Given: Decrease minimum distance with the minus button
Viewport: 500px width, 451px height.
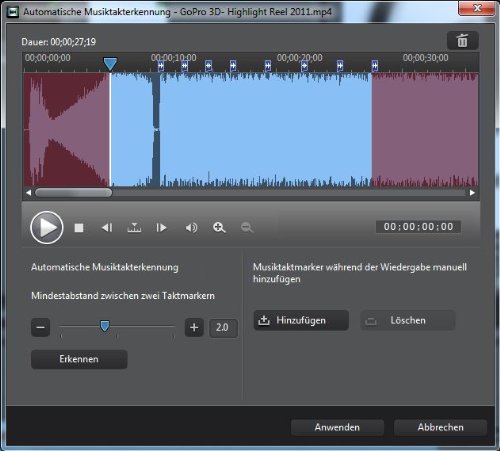Looking at the screenshot, I should [40, 327].
